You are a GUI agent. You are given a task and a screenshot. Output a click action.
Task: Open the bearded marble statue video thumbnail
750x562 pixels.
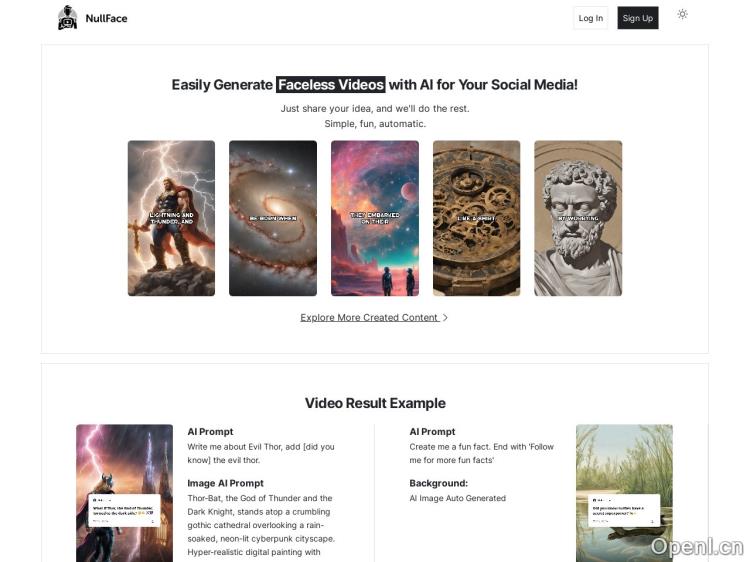(x=578, y=218)
